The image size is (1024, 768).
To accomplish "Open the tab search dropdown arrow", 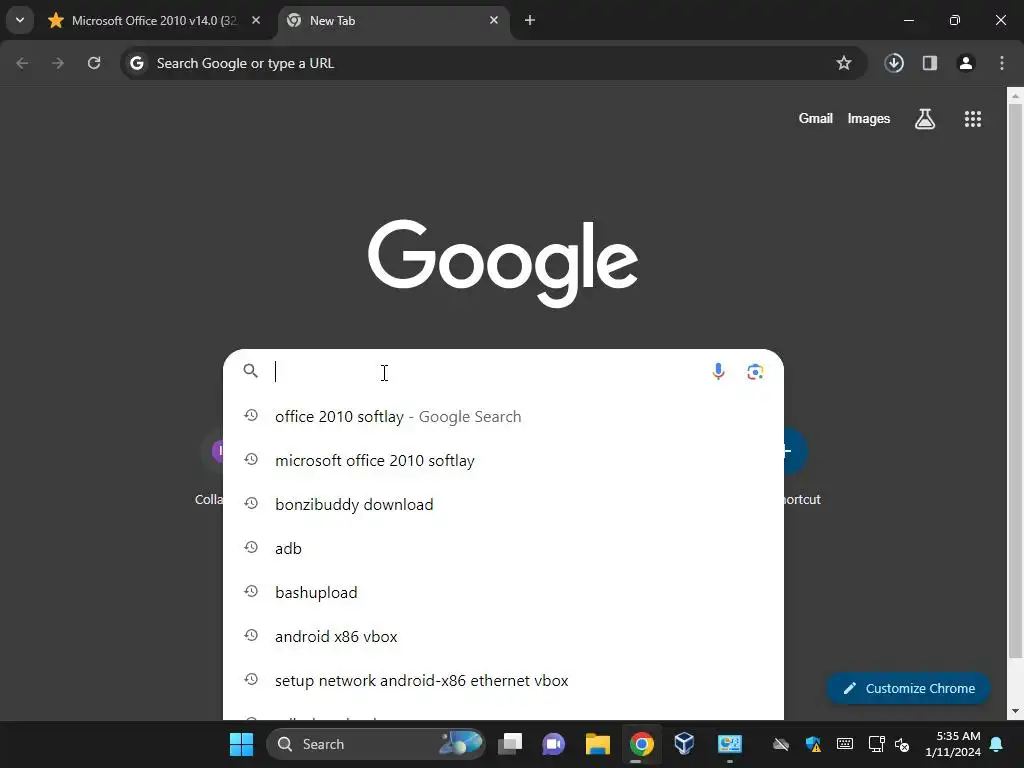I will point(20,20).
